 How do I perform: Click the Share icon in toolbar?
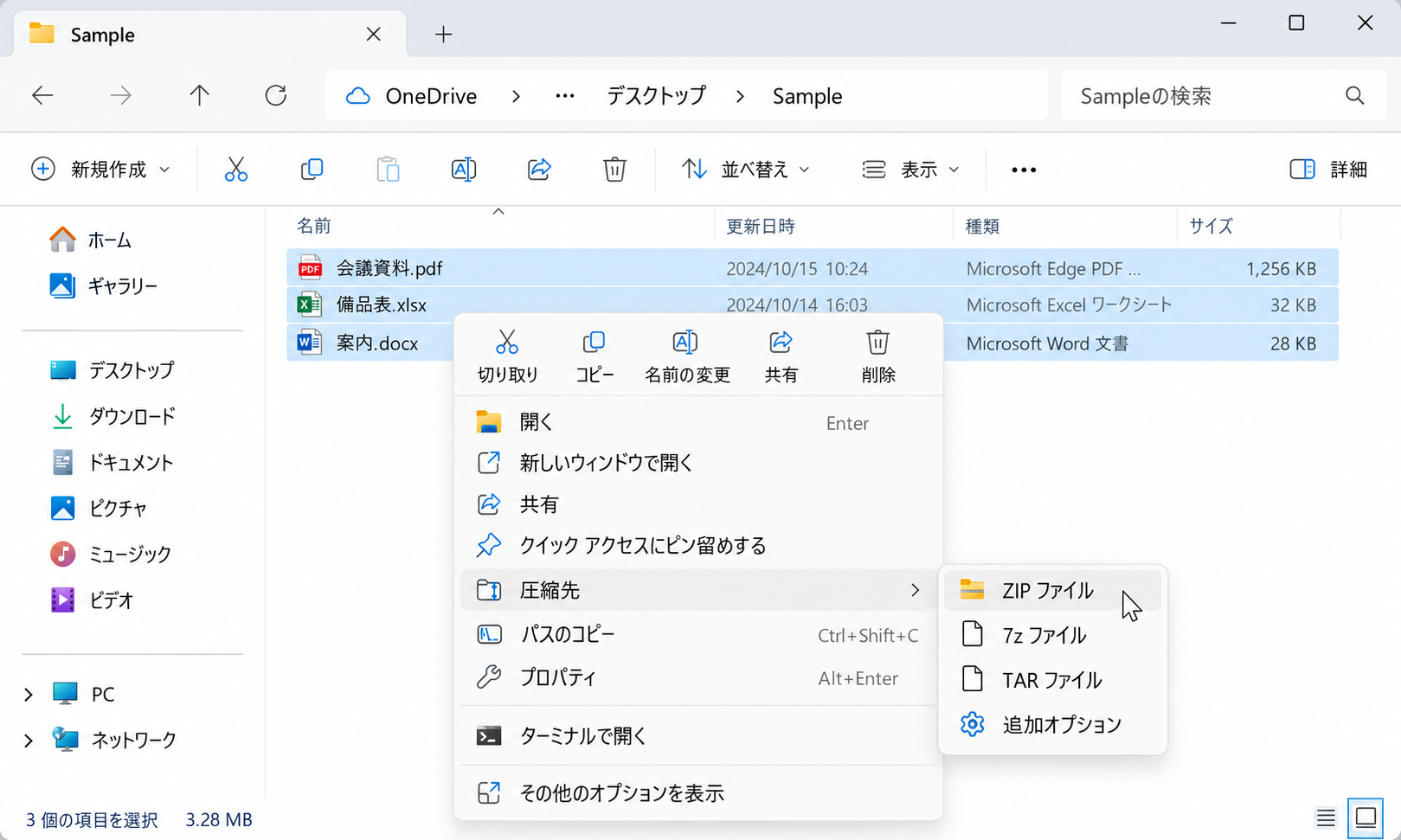[539, 169]
